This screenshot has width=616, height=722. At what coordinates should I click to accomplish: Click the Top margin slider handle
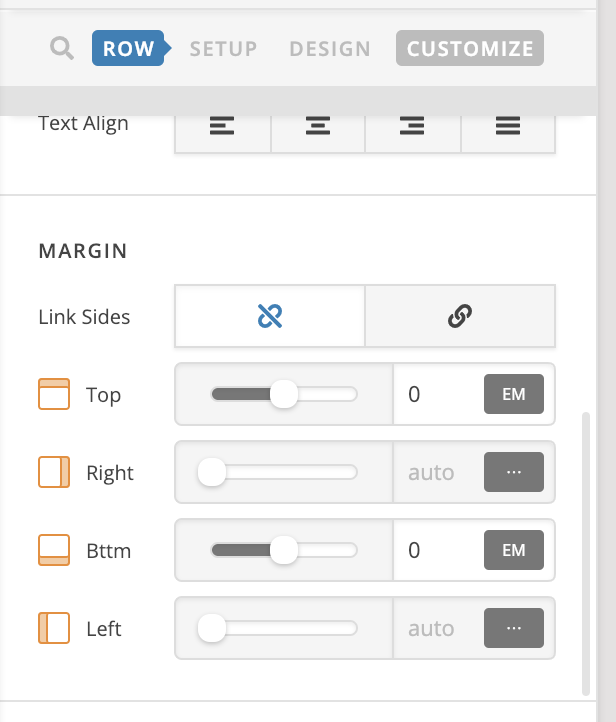284,394
